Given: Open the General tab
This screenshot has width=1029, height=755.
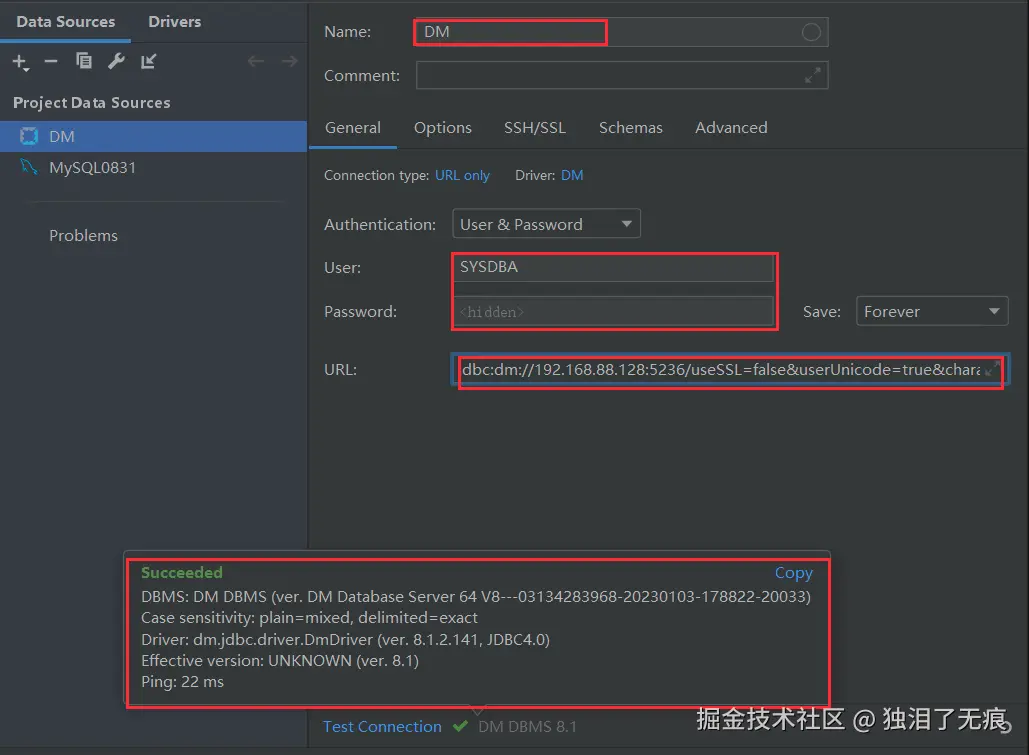Looking at the screenshot, I should (352, 127).
